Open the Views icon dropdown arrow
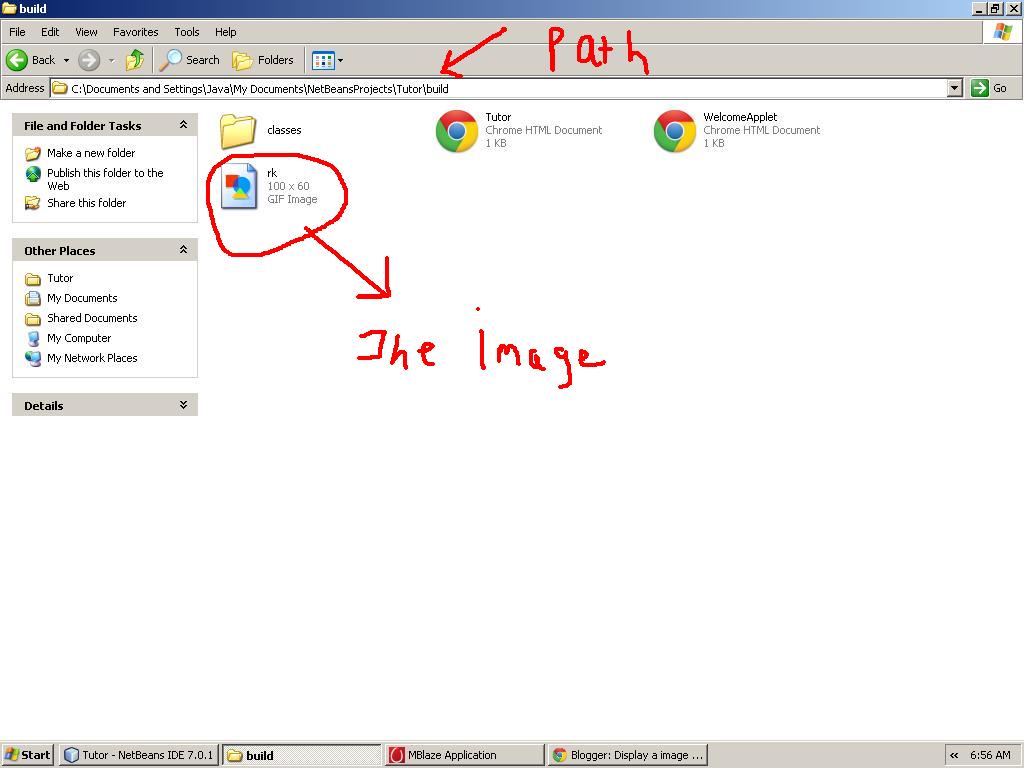The height and width of the screenshot is (768, 1024). [x=340, y=60]
